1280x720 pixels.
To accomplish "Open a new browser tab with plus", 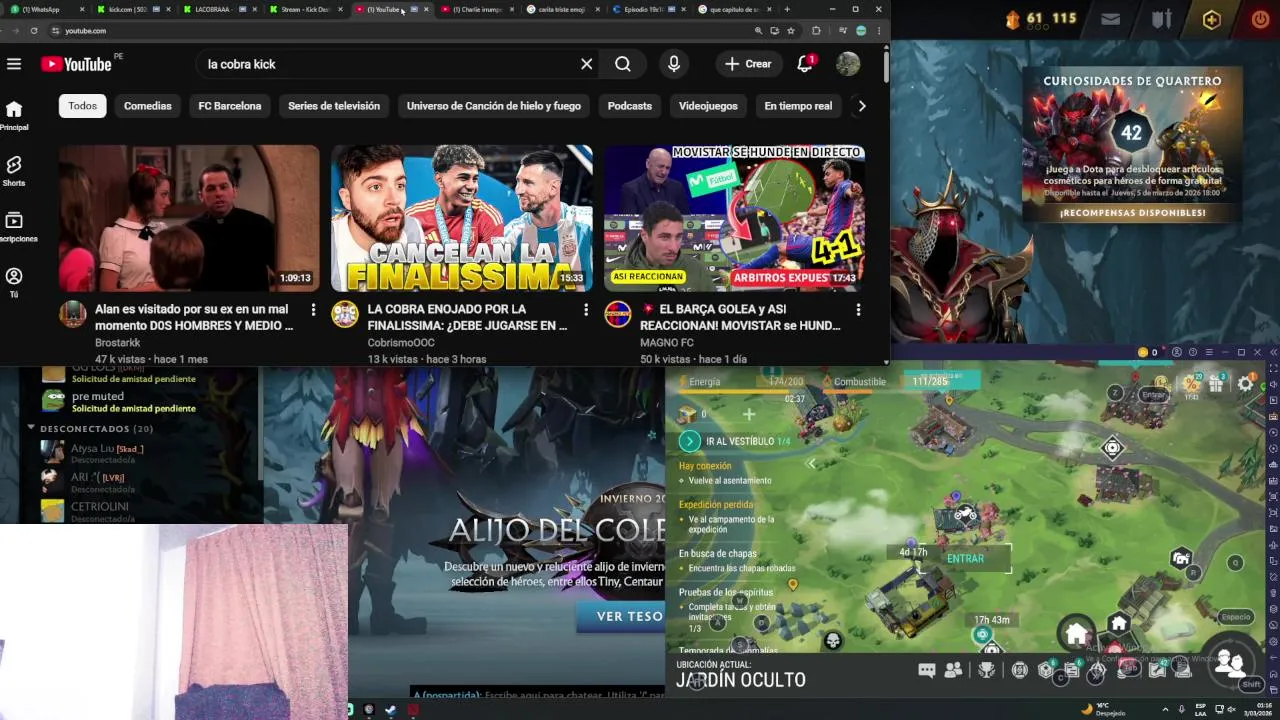I will (x=787, y=9).
